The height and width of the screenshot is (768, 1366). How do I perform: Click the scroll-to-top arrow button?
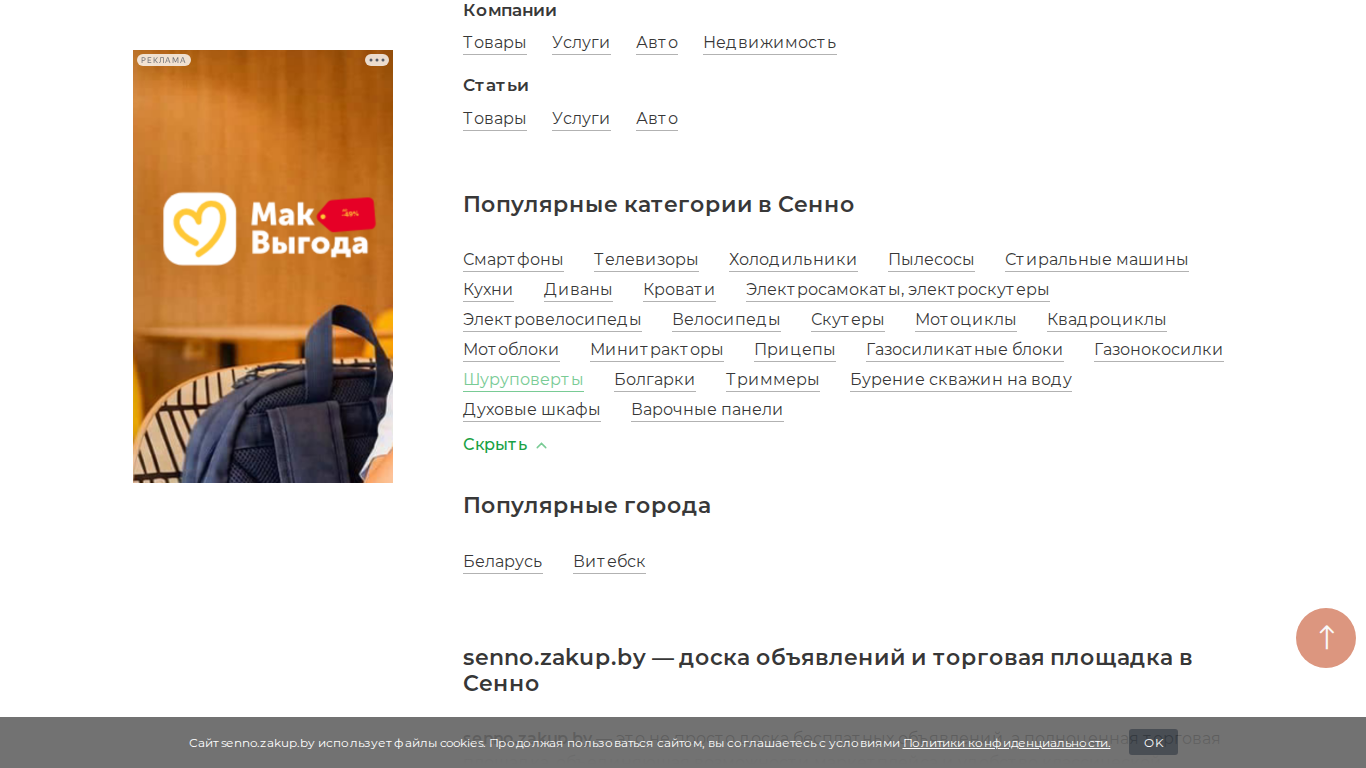point(1326,638)
